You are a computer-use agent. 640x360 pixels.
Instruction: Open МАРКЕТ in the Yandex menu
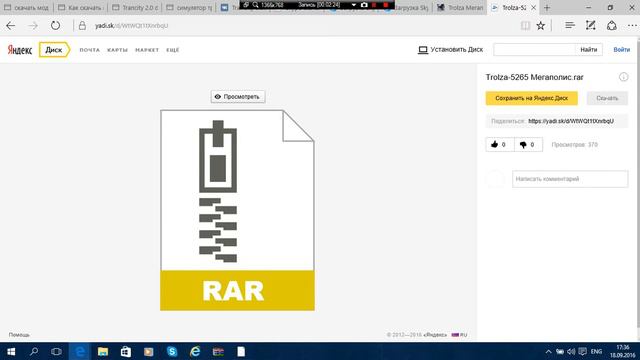[x=147, y=50]
